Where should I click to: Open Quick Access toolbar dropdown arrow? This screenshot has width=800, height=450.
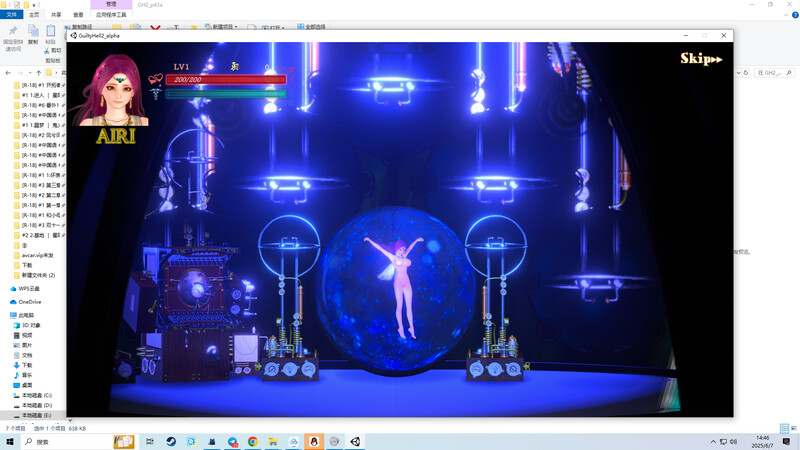34,5
